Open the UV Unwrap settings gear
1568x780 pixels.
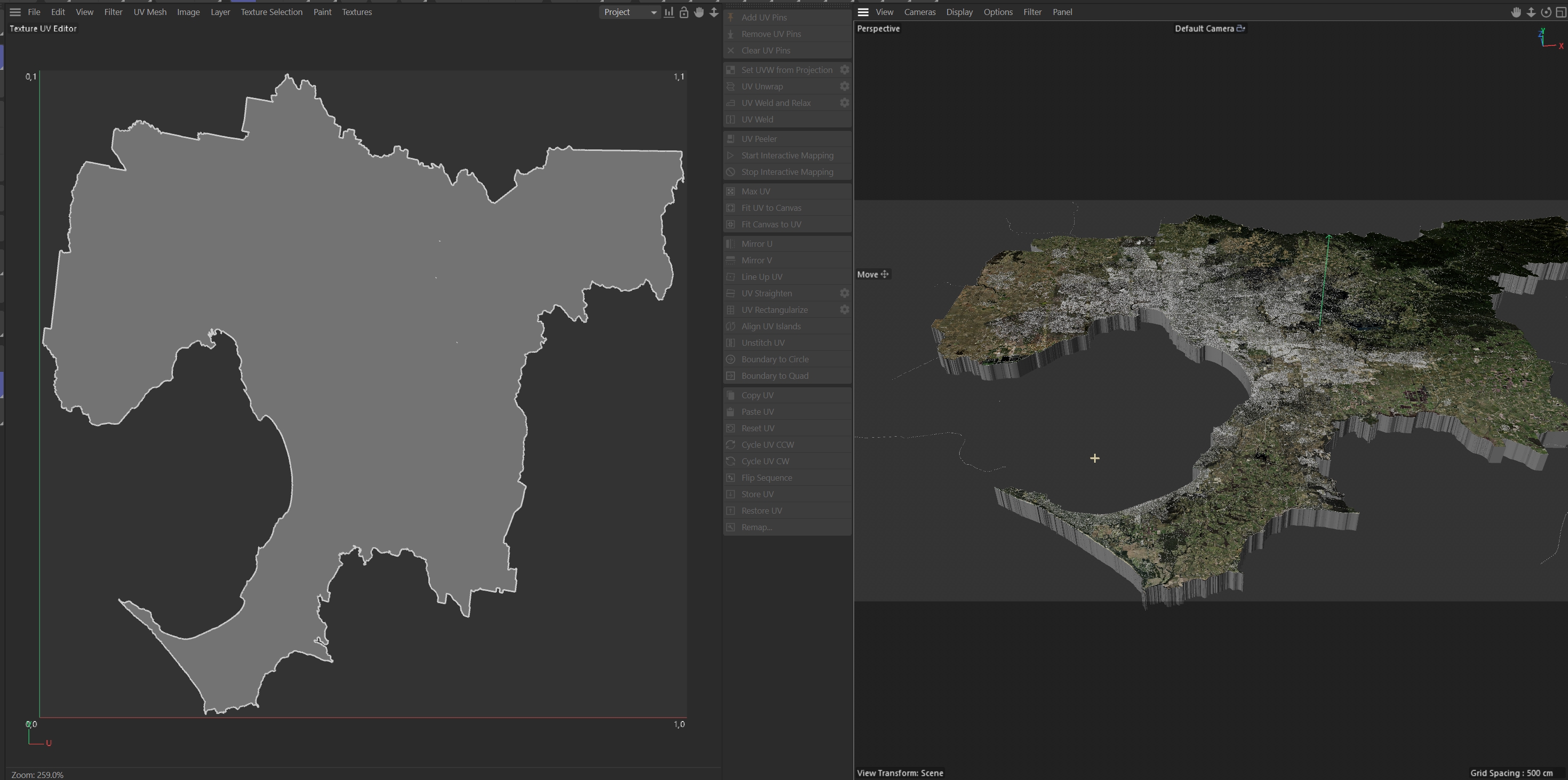(x=844, y=86)
